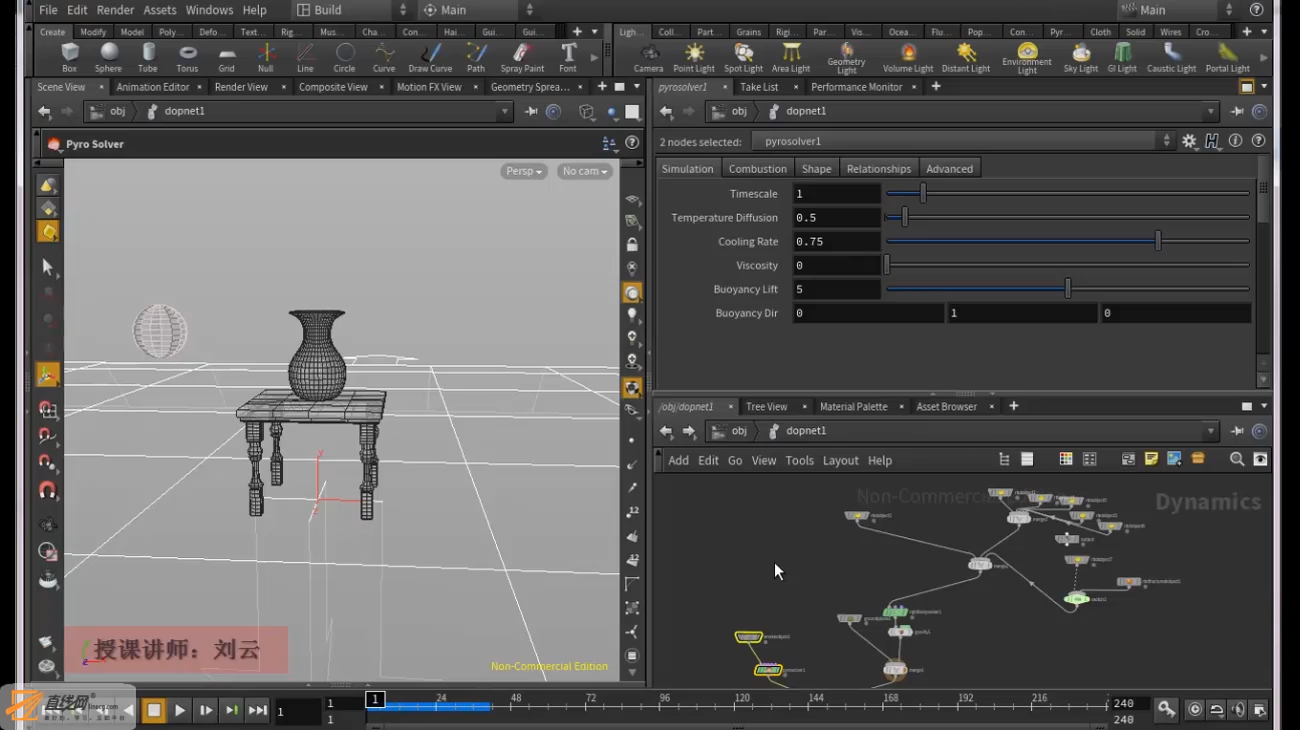Activate the Draw Curve tool
This screenshot has height=730, width=1300.
coord(430,57)
